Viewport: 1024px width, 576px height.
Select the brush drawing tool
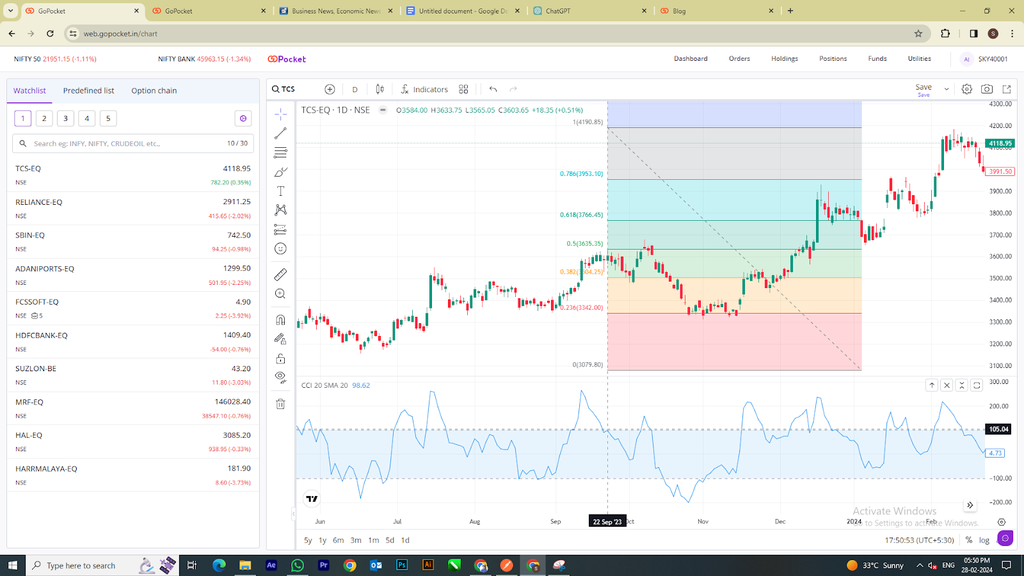click(280, 172)
